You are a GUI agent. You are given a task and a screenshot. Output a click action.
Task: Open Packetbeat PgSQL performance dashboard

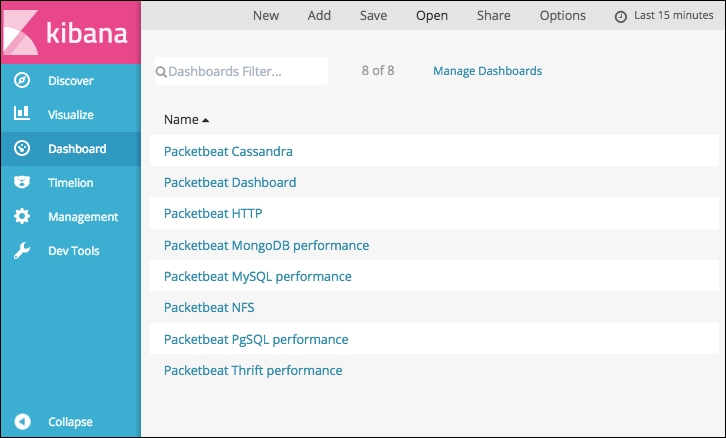click(x=256, y=339)
